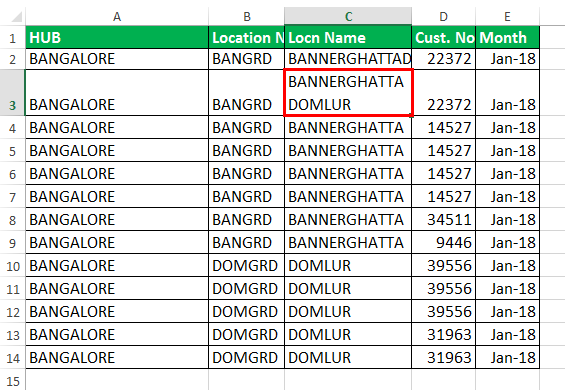Select cell A11 containing BANGALORE
The height and width of the screenshot is (390, 565).
pyautogui.click(x=117, y=288)
